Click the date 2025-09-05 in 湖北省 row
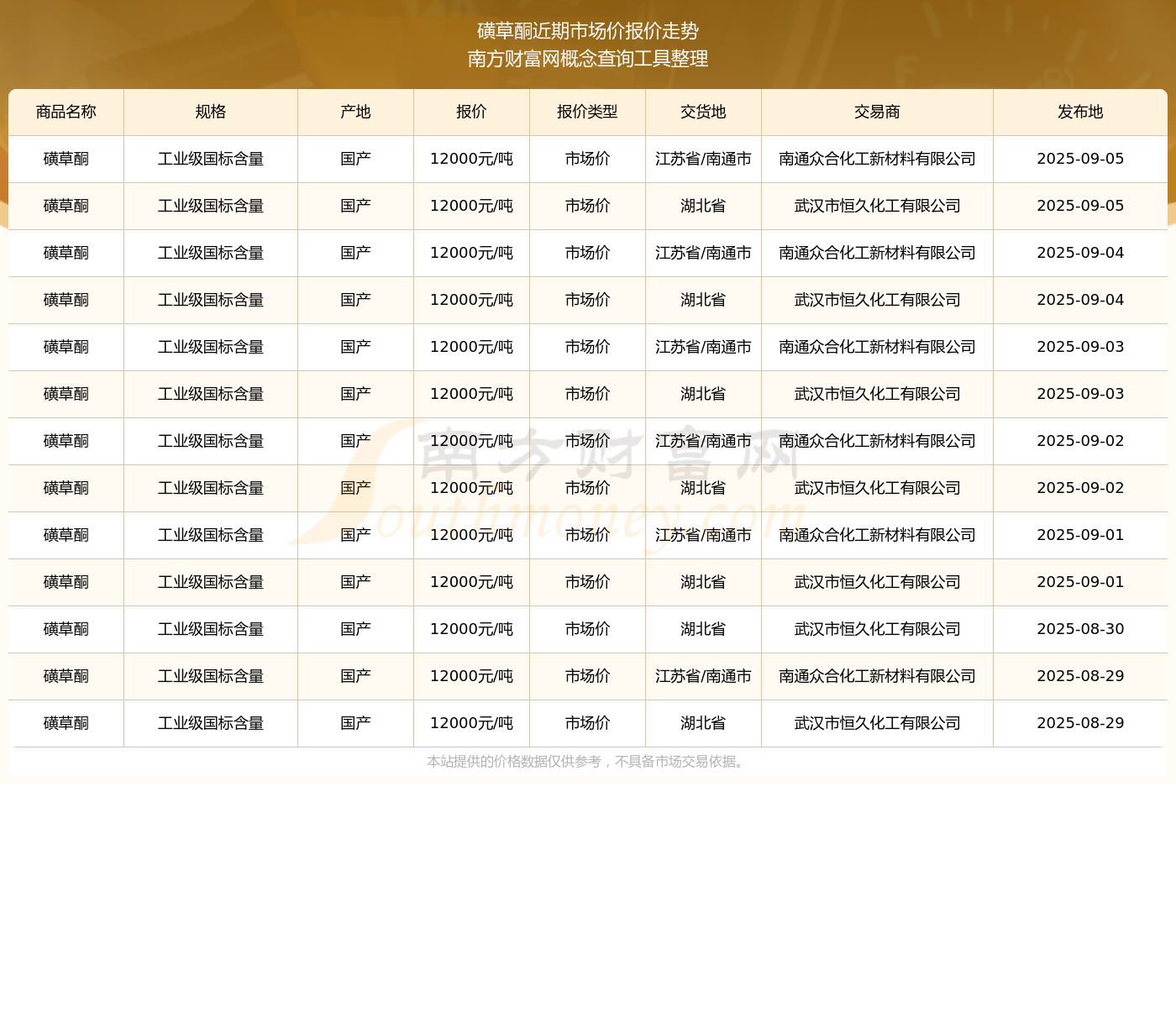1176x1012 pixels. click(1080, 206)
